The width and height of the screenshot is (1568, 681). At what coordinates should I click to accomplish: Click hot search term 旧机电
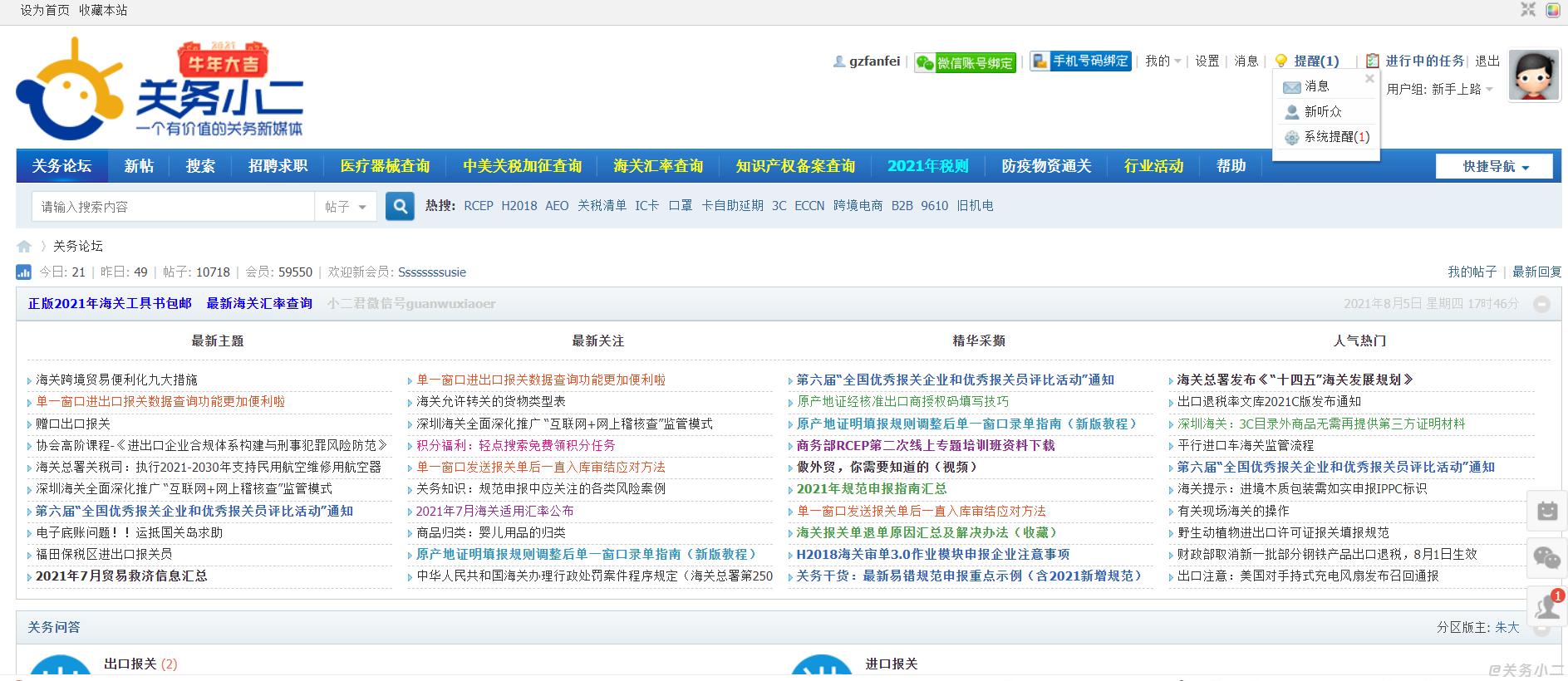975,206
